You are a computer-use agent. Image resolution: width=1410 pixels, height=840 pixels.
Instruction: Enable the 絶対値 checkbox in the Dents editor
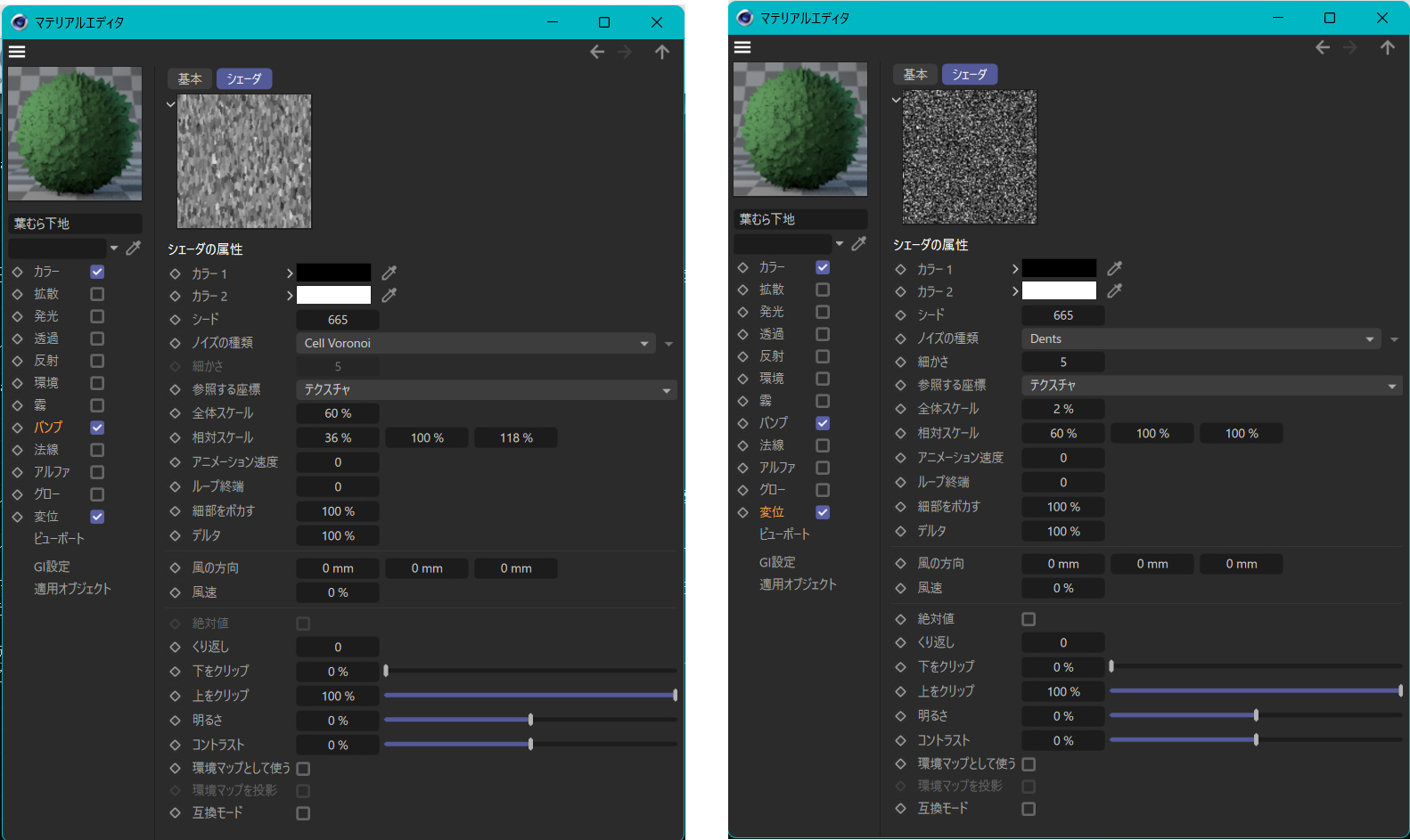[1029, 619]
